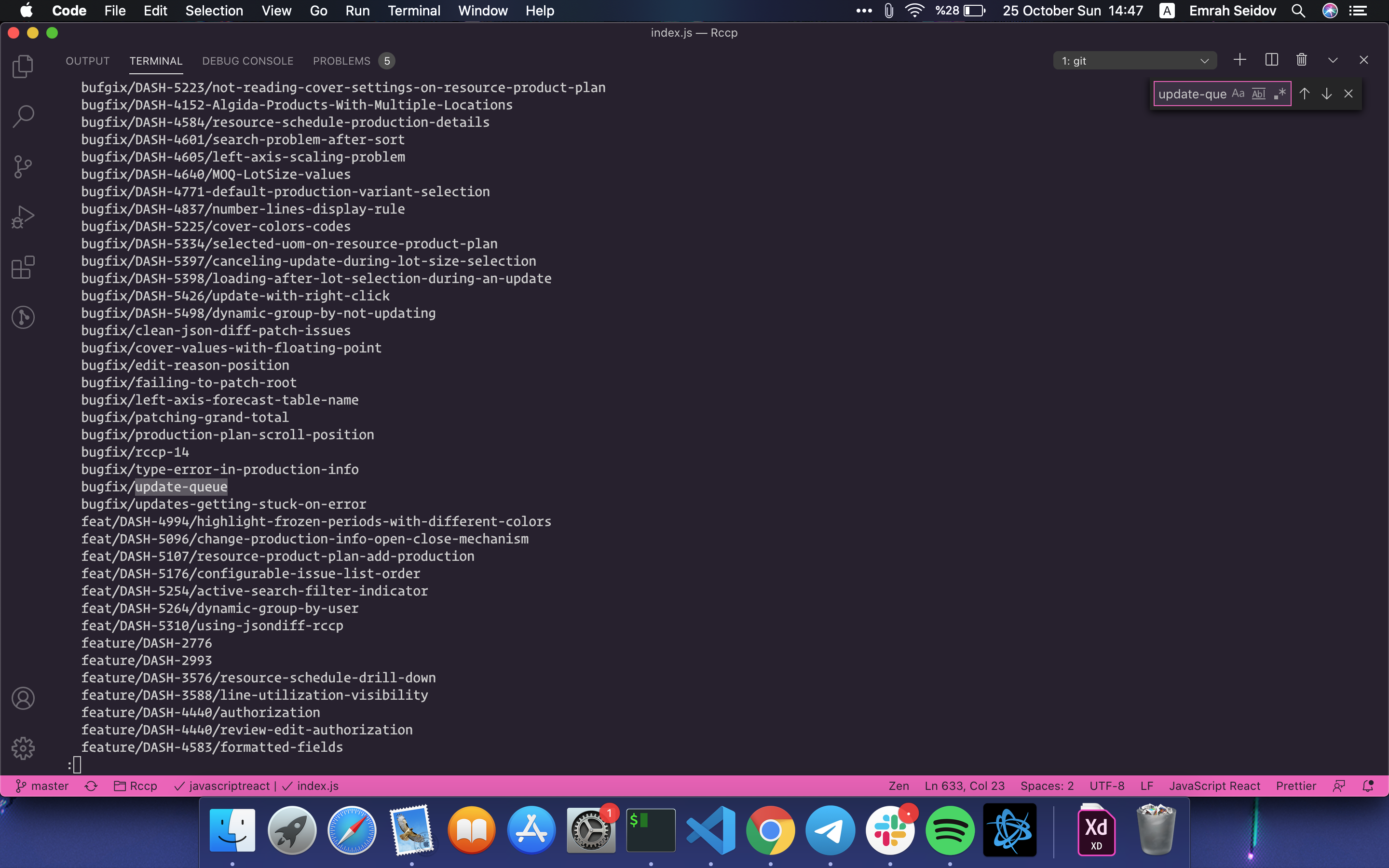Image resolution: width=1389 pixels, height=868 pixels.
Task: Open the terminal selector dropdown '1: git'
Action: 1135,61
